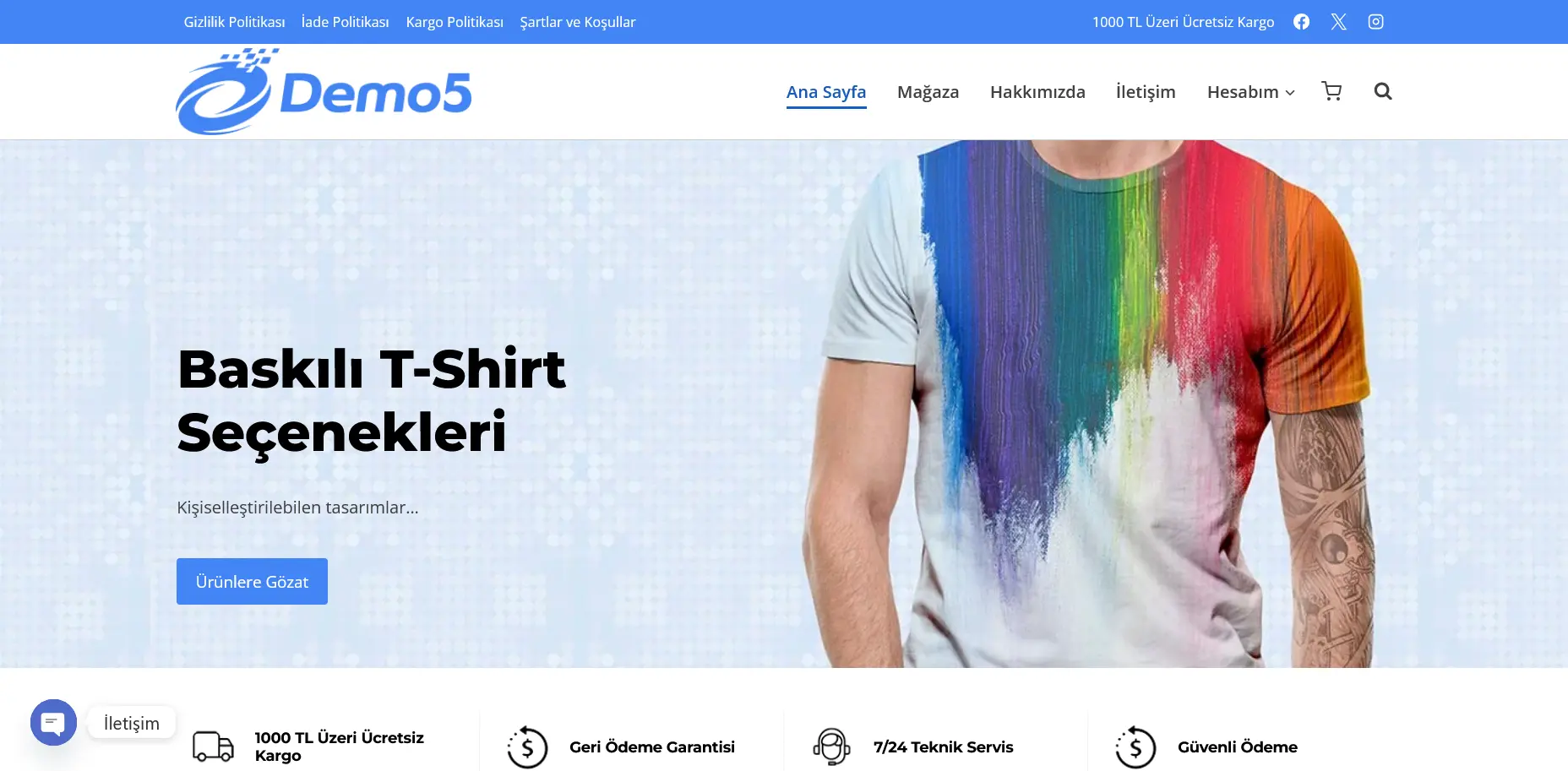Open the X (Twitter) social icon
The image size is (1568, 771).
(1338, 22)
